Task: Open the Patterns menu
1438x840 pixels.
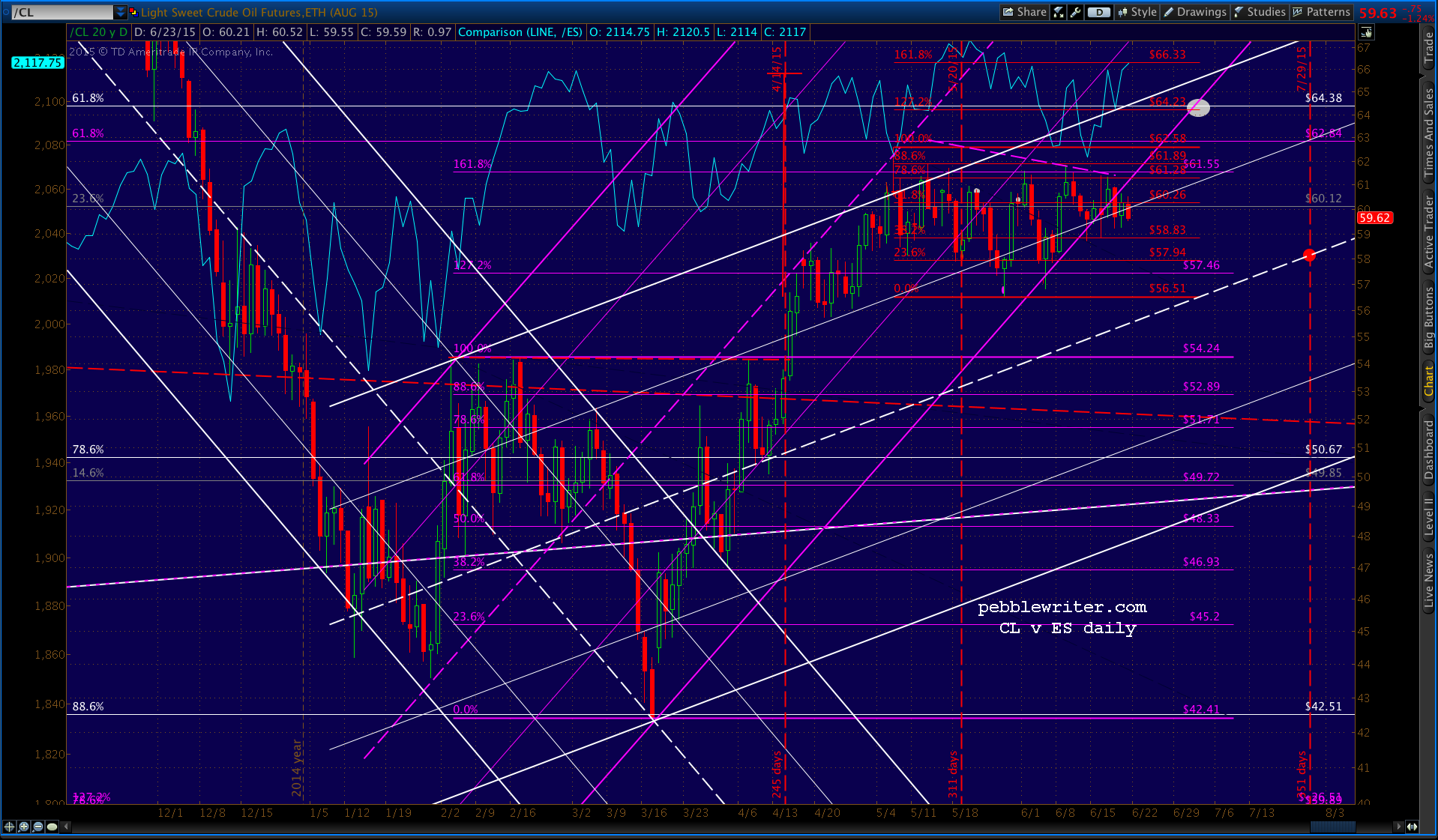Action: (x=1321, y=12)
